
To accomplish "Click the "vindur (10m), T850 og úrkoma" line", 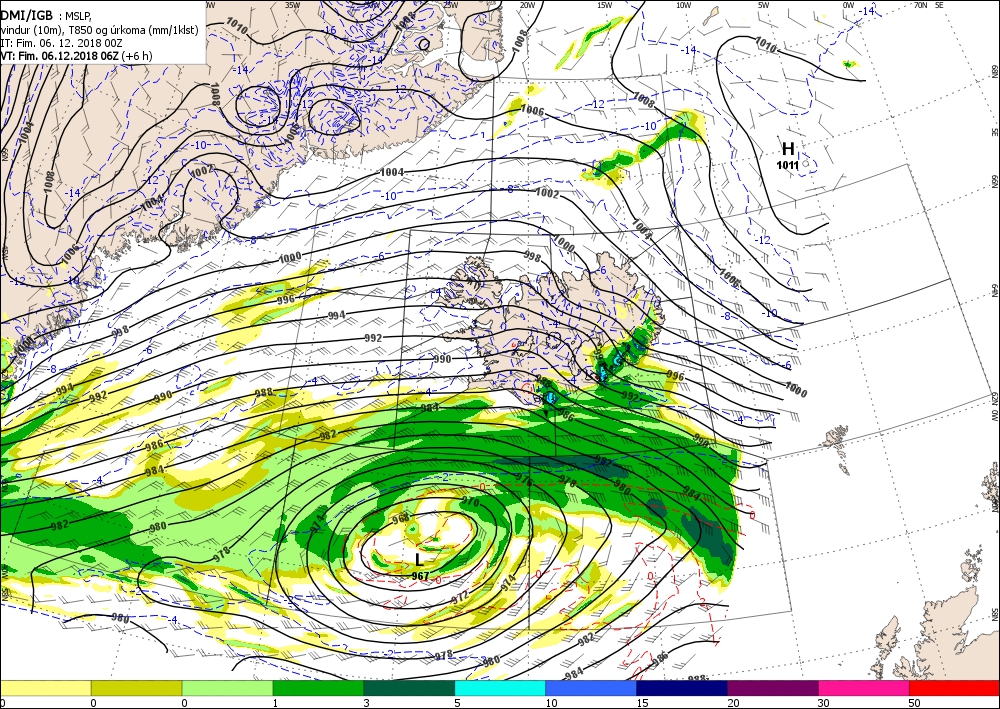I will [x=99, y=30].
